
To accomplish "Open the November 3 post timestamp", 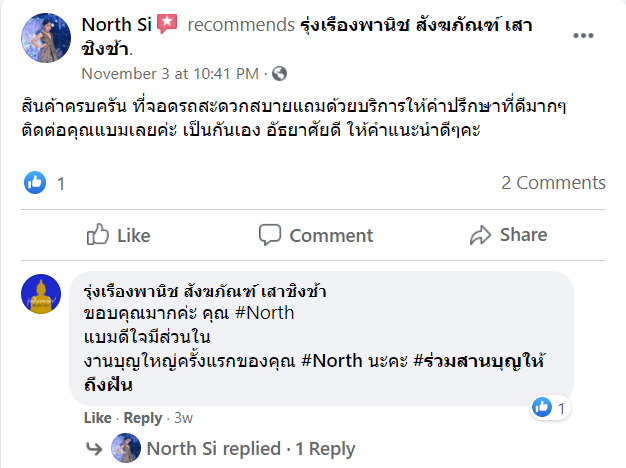I will coord(170,73).
